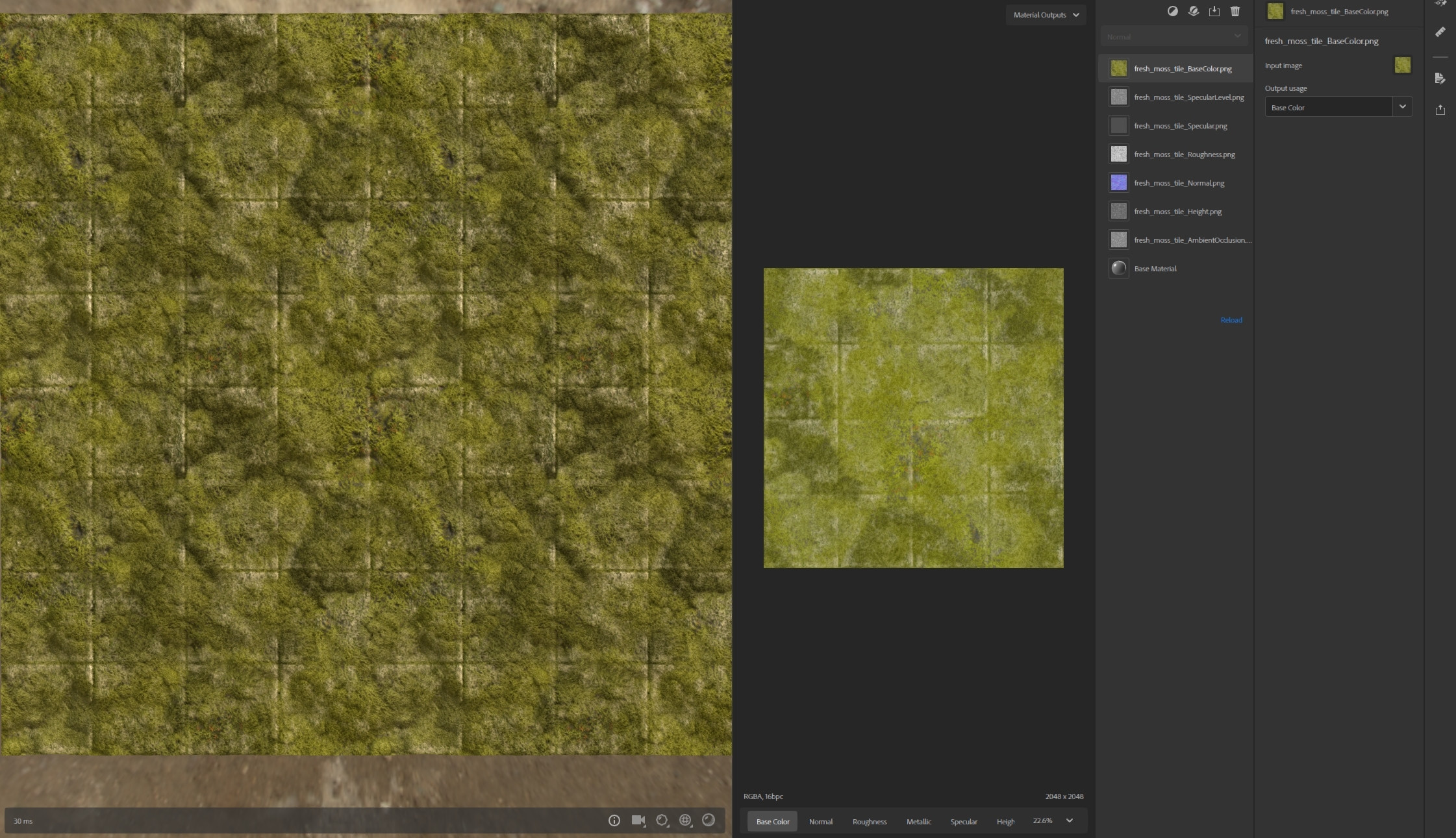
Task: Open the Material Outputs dropdown
Action: tap(1046, 15)
